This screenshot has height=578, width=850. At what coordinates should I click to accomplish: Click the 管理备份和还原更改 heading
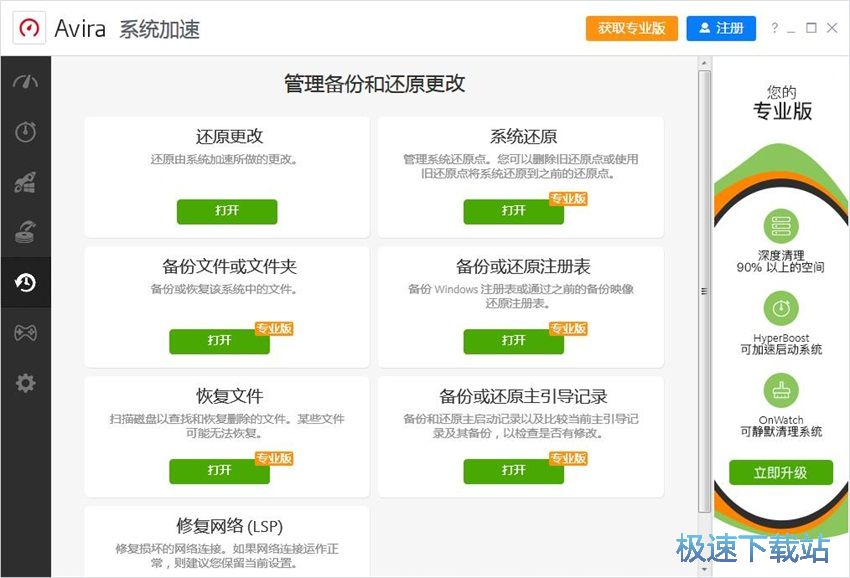[374, 84]
